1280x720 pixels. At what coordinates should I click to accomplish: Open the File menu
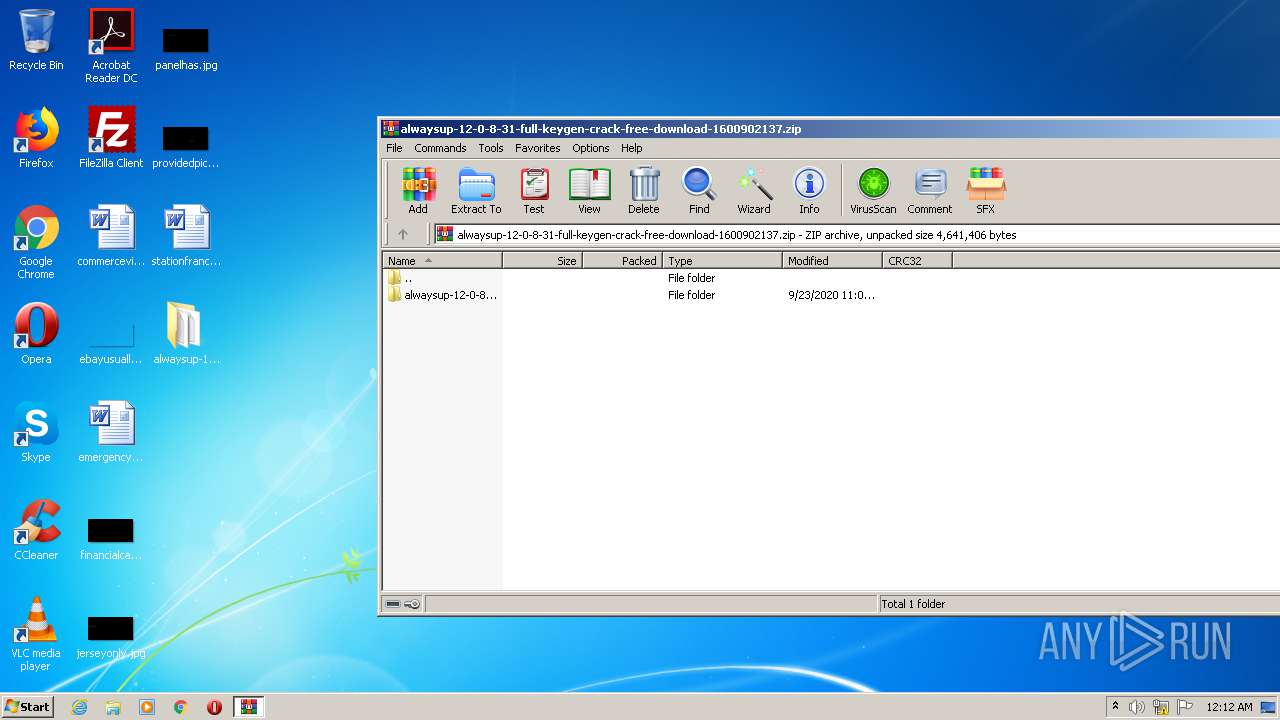pos(394,148)
